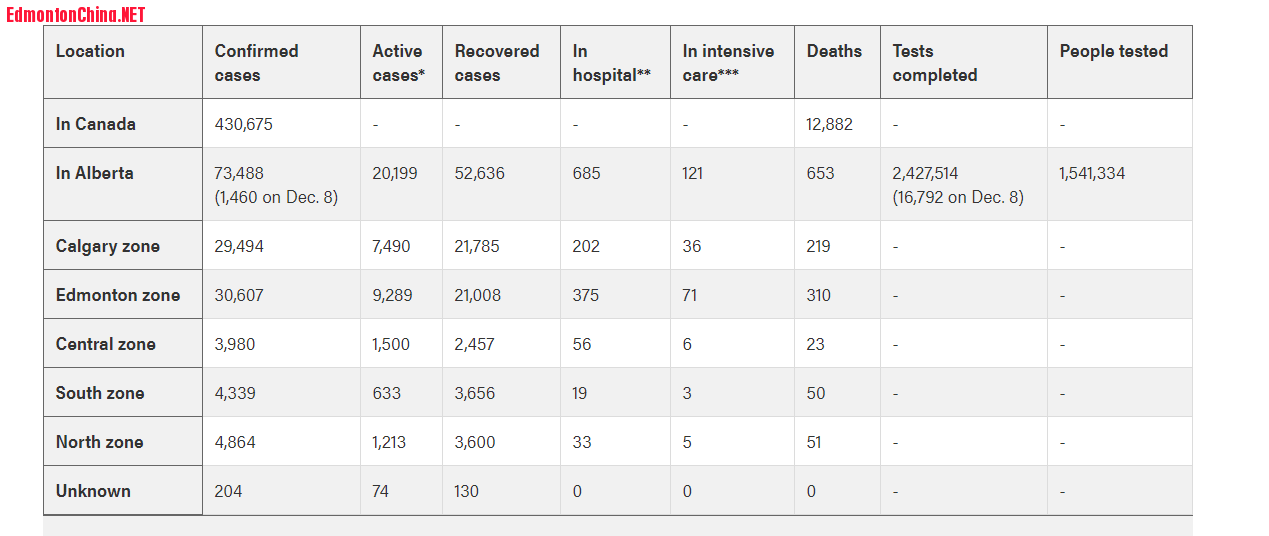Select Alberta's deaths value 653

tap(821, 173)
